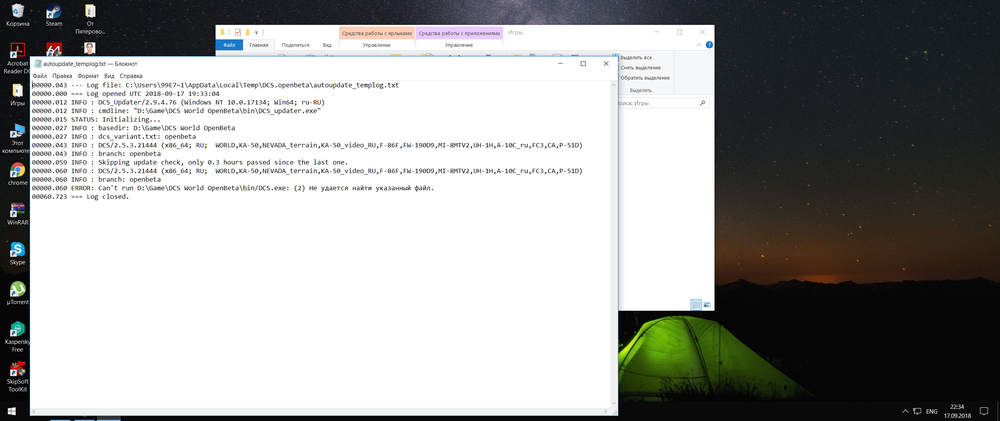Open the desktop icon showing a person's photo
The height and width of the screenshot is (421, 1000).
90,49
